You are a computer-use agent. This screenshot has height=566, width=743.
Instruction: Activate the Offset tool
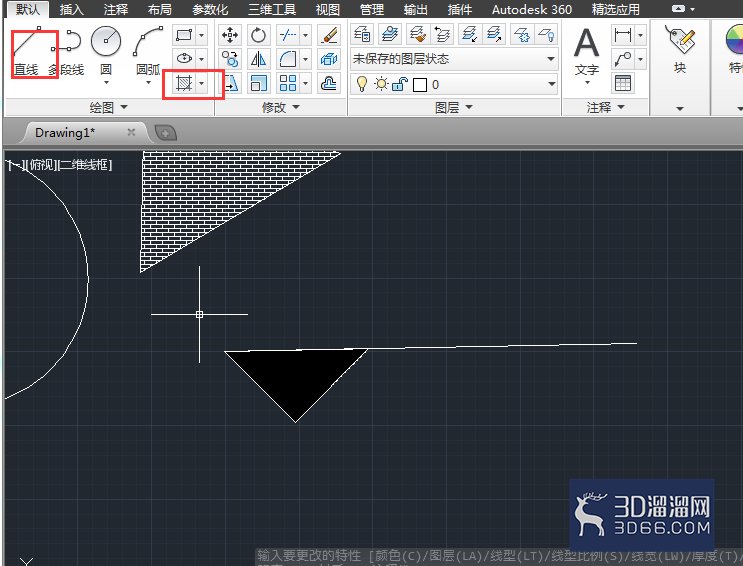329,83
